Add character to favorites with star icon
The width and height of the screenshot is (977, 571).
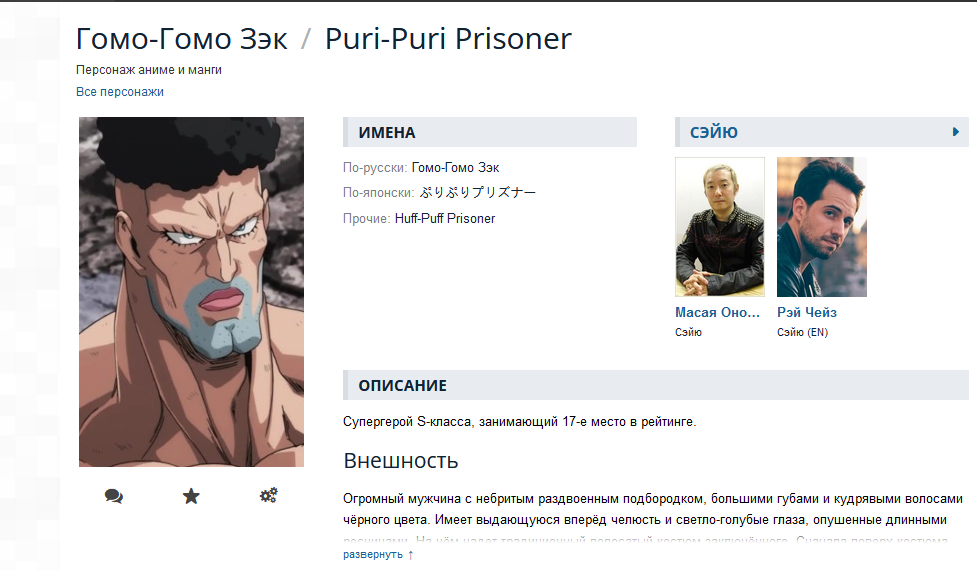[191, 496]
